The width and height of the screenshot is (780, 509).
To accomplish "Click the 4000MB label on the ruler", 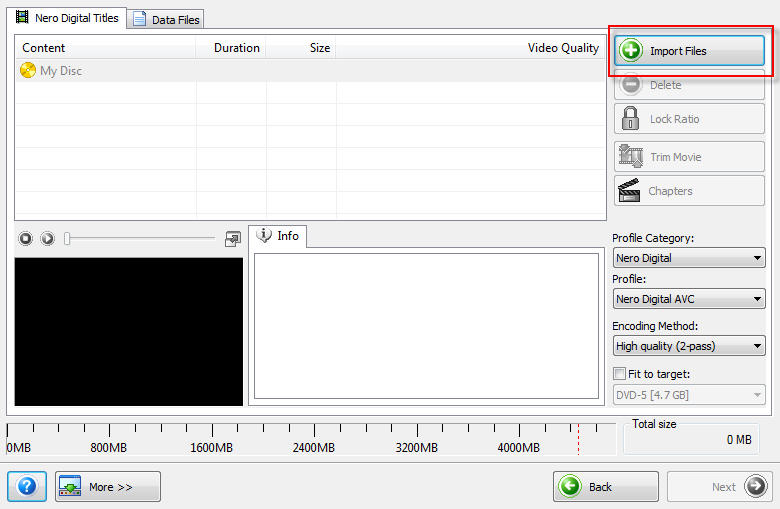I will (x=518, y=448).
